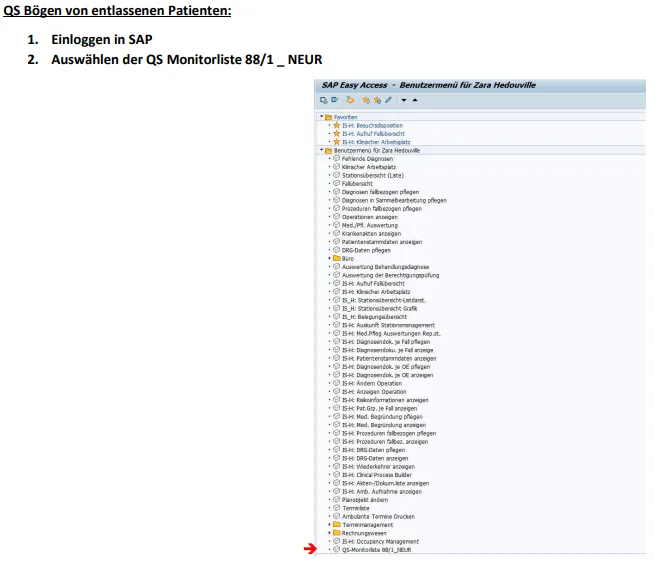Image resolution: width=655 pixels, height=565 pixels.
Task: Click the Büro folder icon
Action: click(336, 258)
